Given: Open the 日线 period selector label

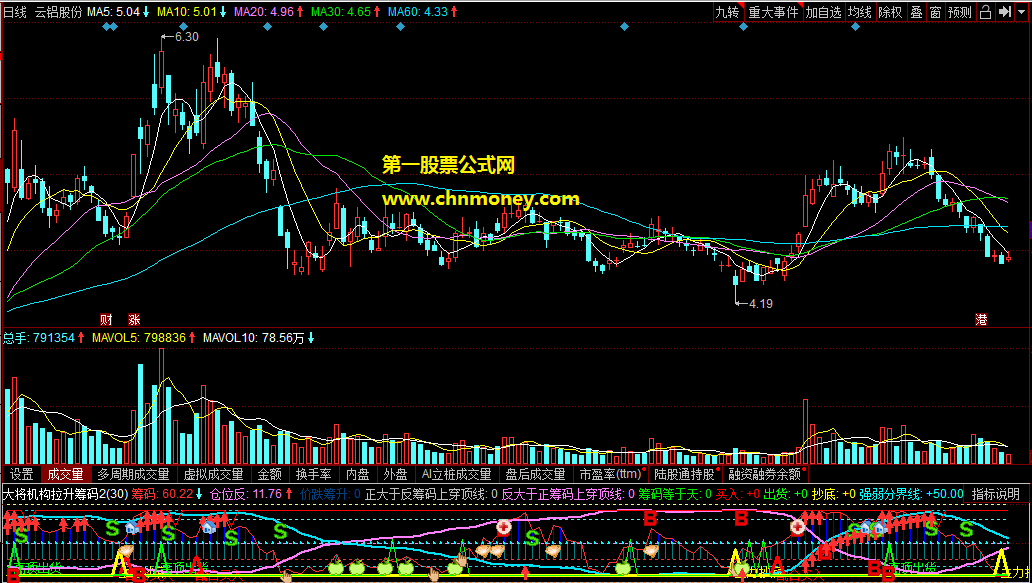Looking at the screenshot, I should [x=15, y=11].
